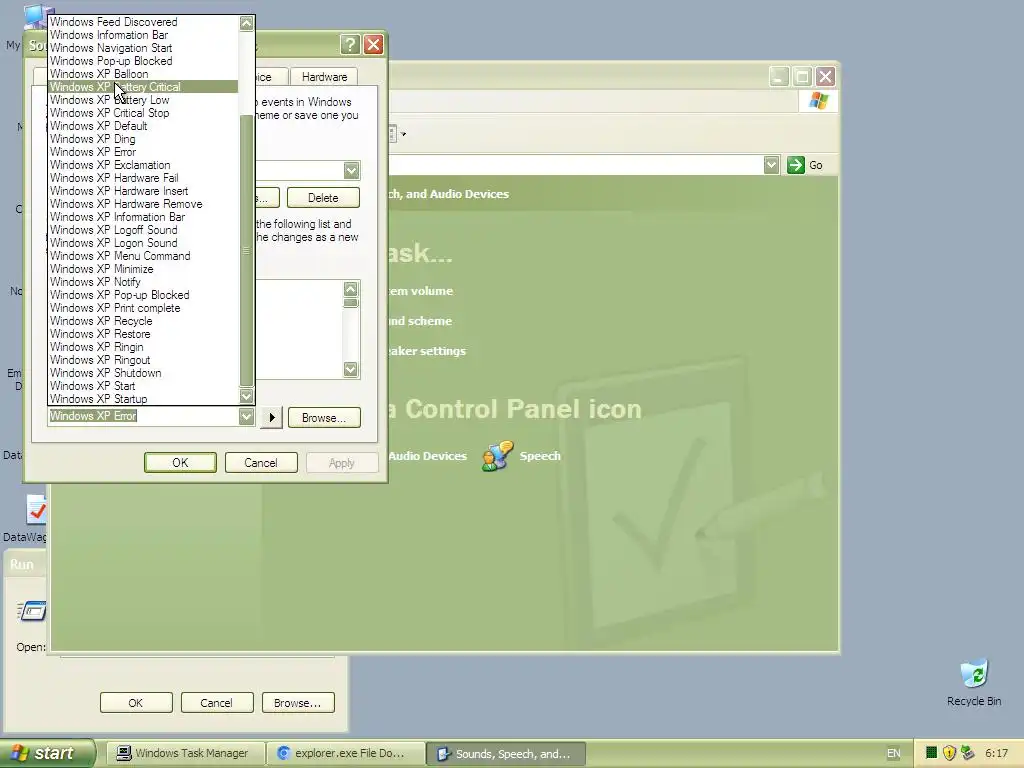Choose Windows XP Battery Critical
The image size is (1024, 768).
pyautogui.click(x=143, y=87)
